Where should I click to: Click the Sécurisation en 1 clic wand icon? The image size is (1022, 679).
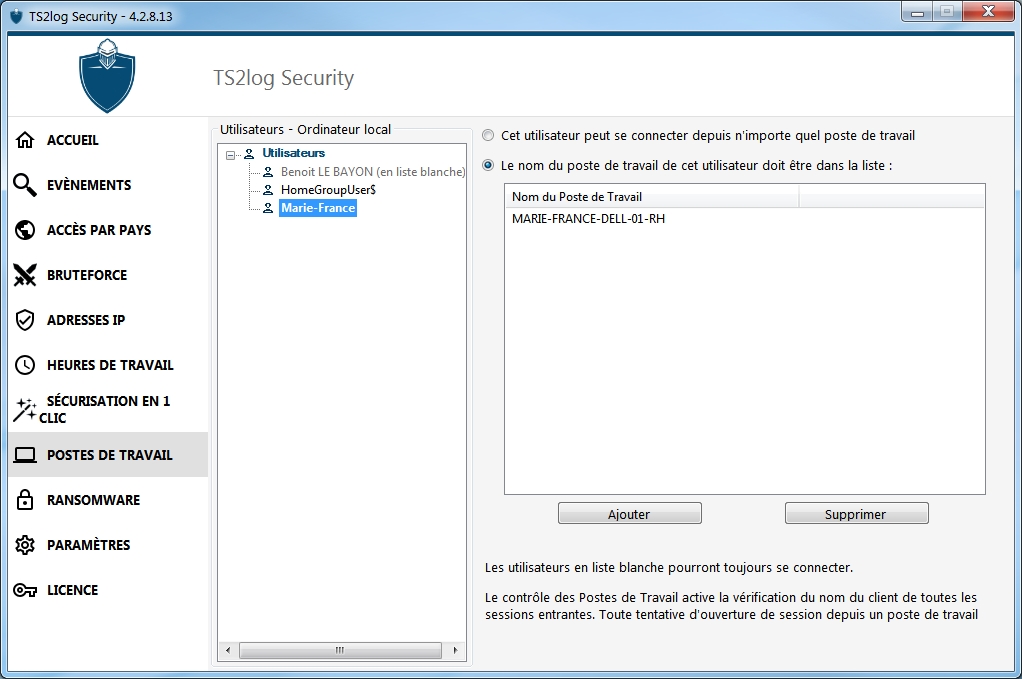click(x=25, y=410)
